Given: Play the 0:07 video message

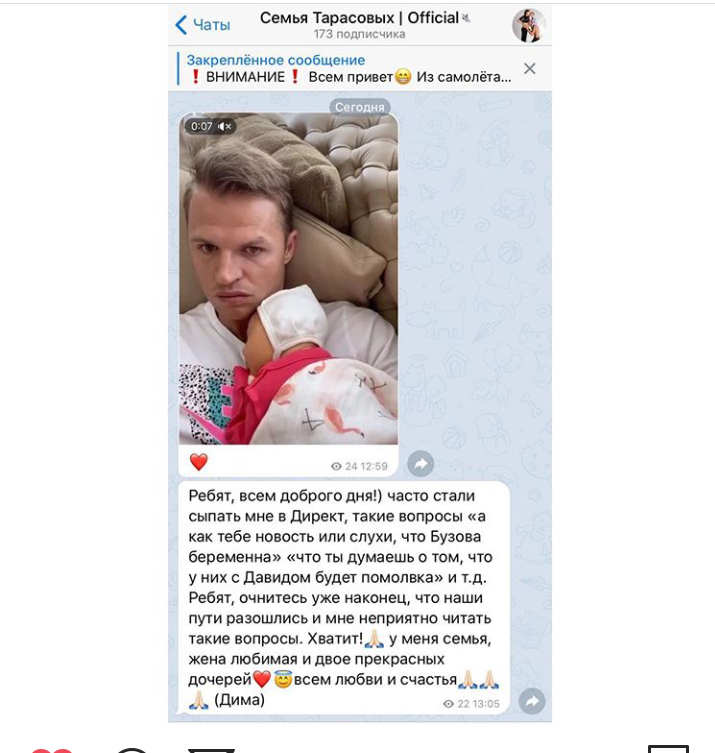Looking at the screenshot, I should (288, 279).
